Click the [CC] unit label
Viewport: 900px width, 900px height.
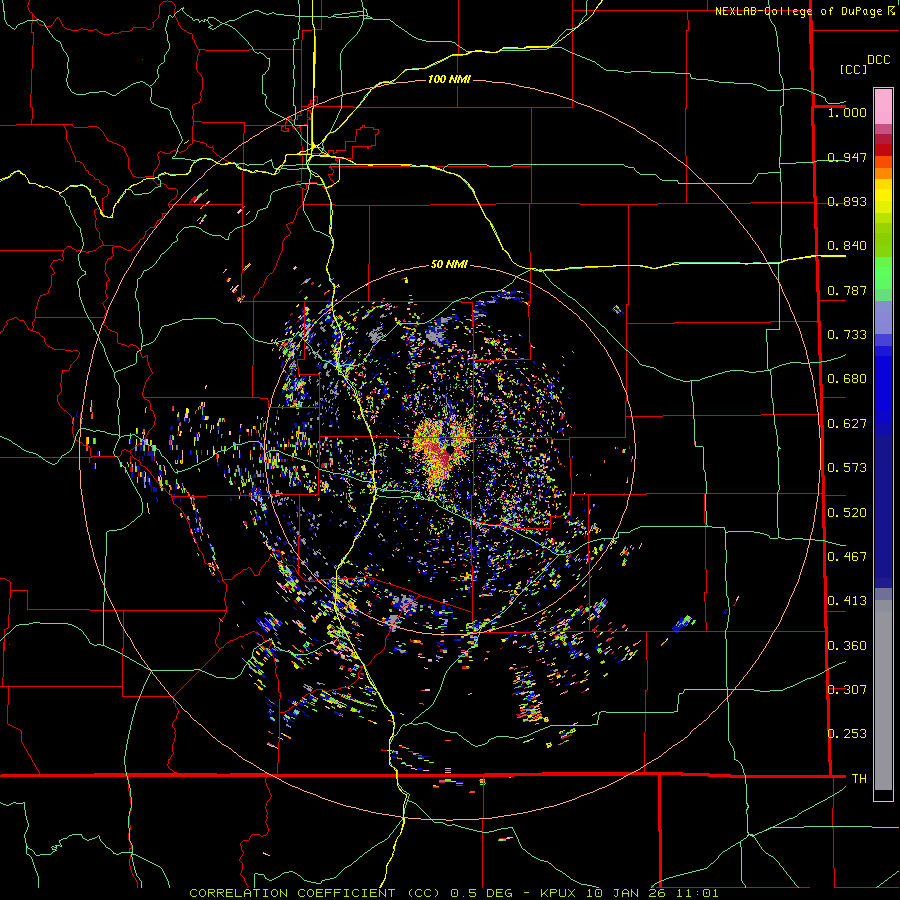tap(853, 69)
